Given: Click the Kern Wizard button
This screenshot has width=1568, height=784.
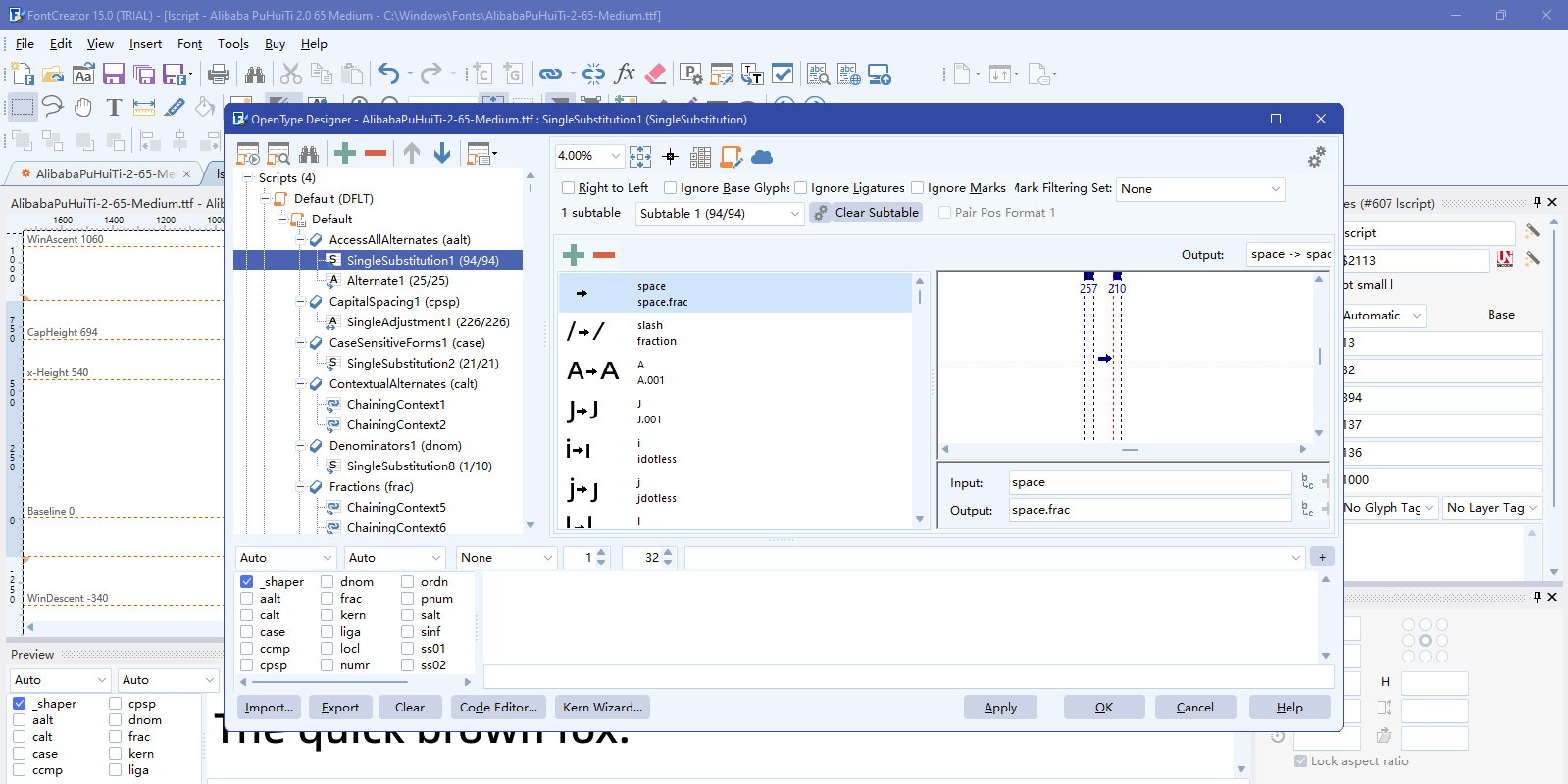Looking at the screenshot, I should coord(602,708).
